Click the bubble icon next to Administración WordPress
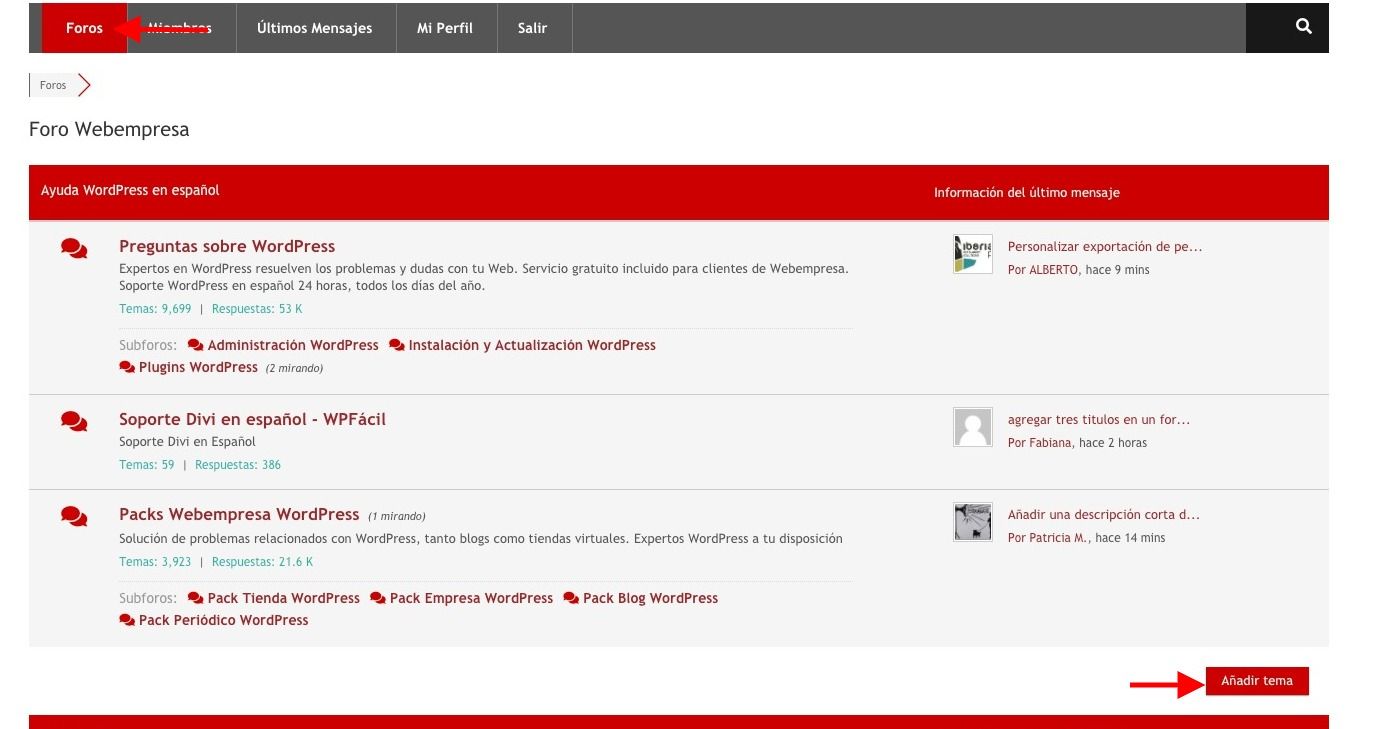 (196, 345)
